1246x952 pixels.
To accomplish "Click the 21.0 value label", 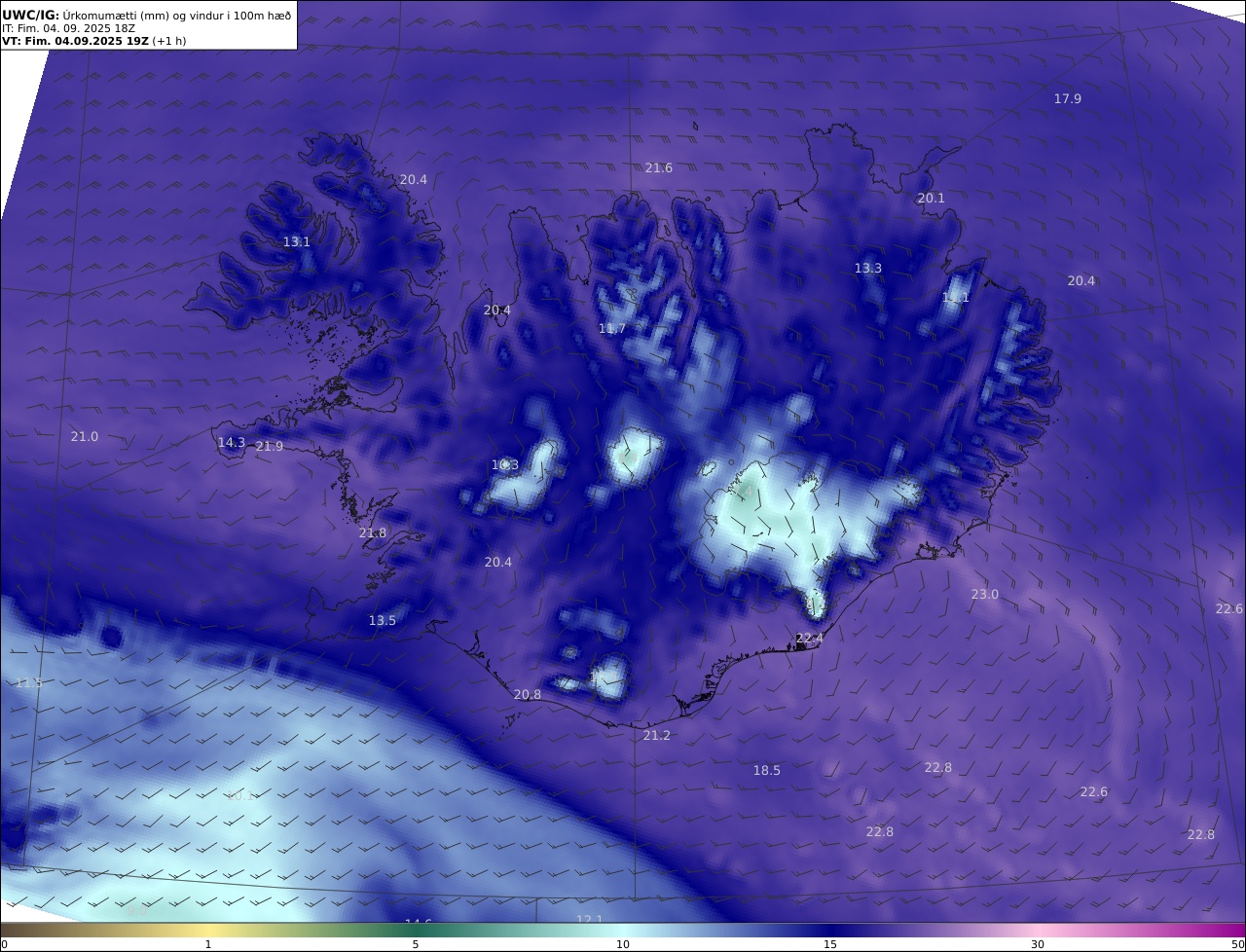I will (85, 436).
